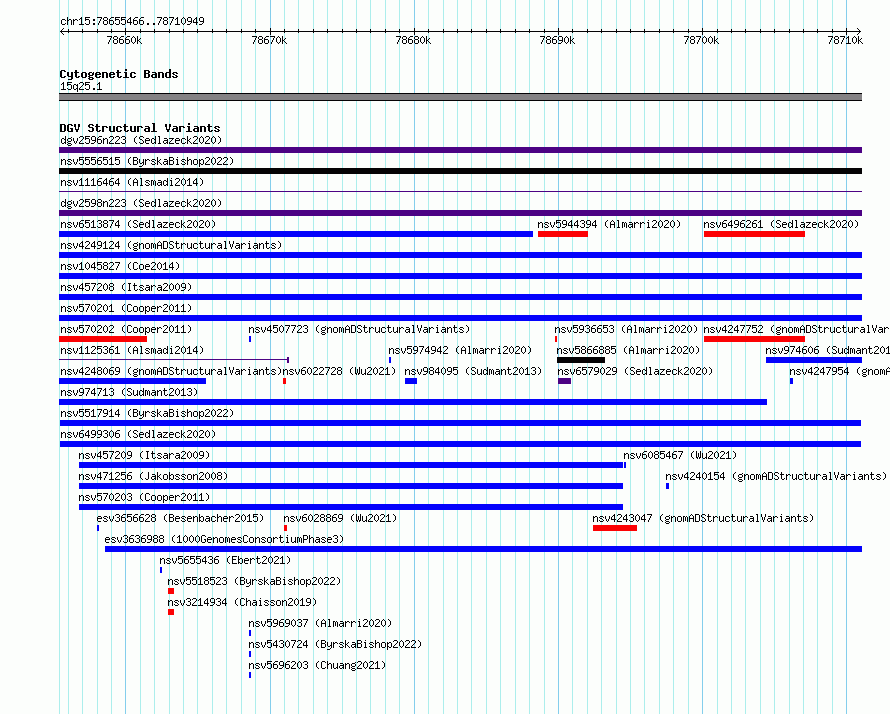Select nsv6499306 (Sedlazeck2020) label

[x=138, y=434]
